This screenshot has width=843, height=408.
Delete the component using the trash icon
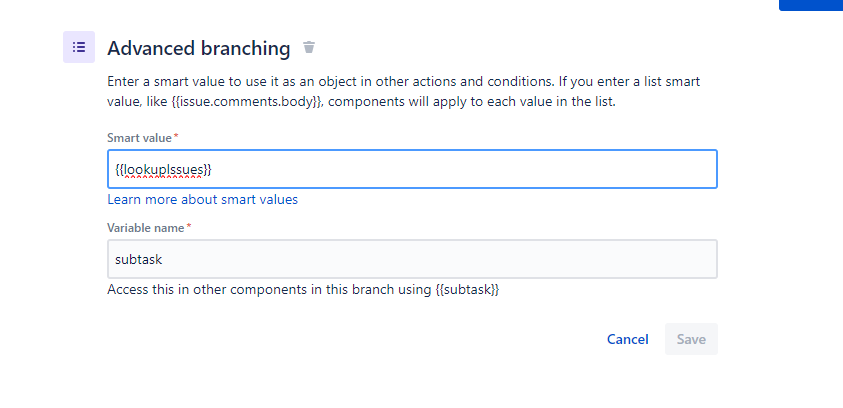click(309, 47)
